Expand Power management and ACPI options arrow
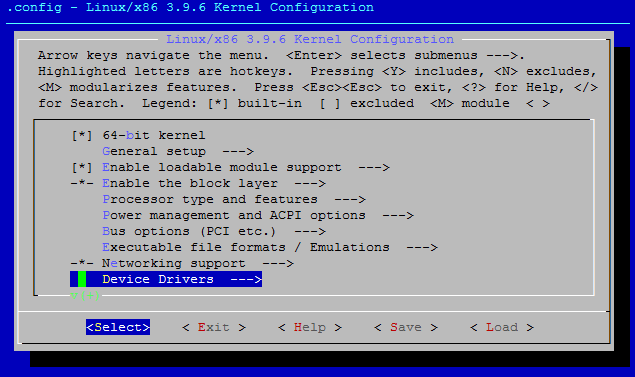The image size is (635, 377). pos(398,215)
